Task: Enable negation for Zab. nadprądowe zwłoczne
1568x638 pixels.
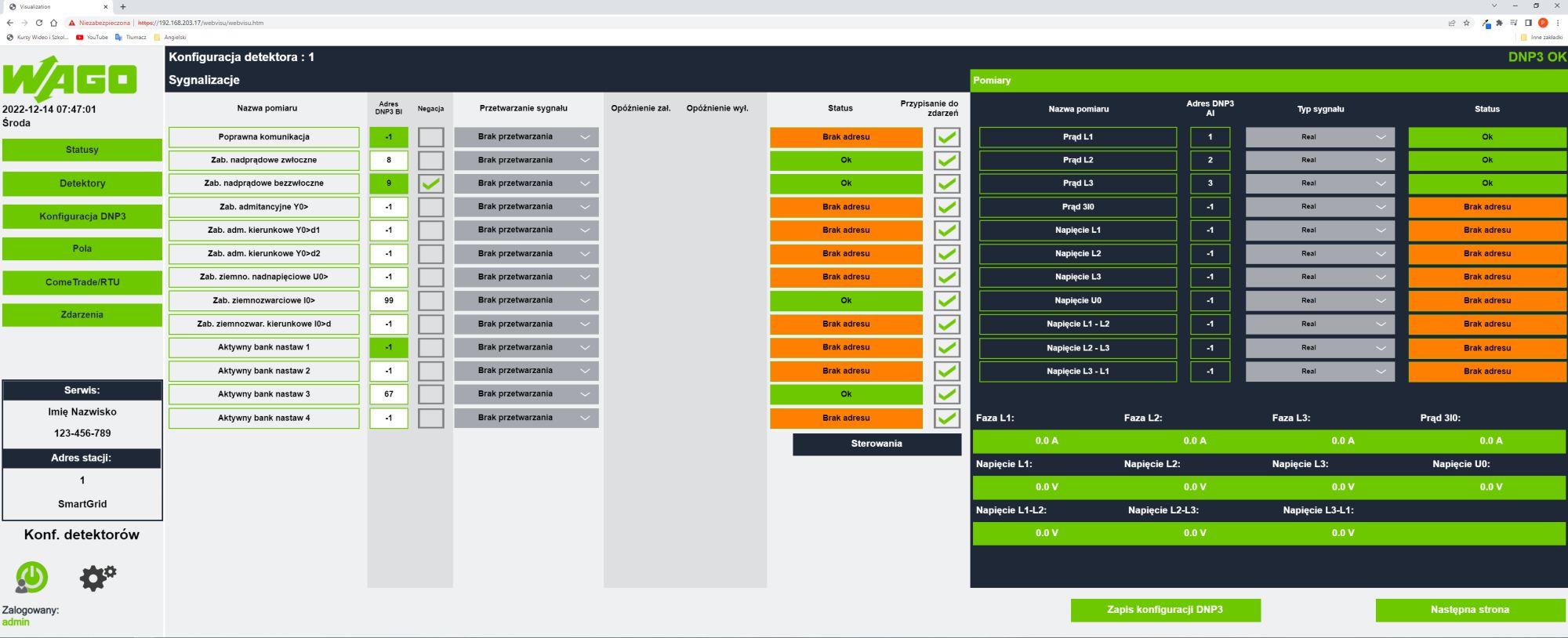Action: coord(430,160)
